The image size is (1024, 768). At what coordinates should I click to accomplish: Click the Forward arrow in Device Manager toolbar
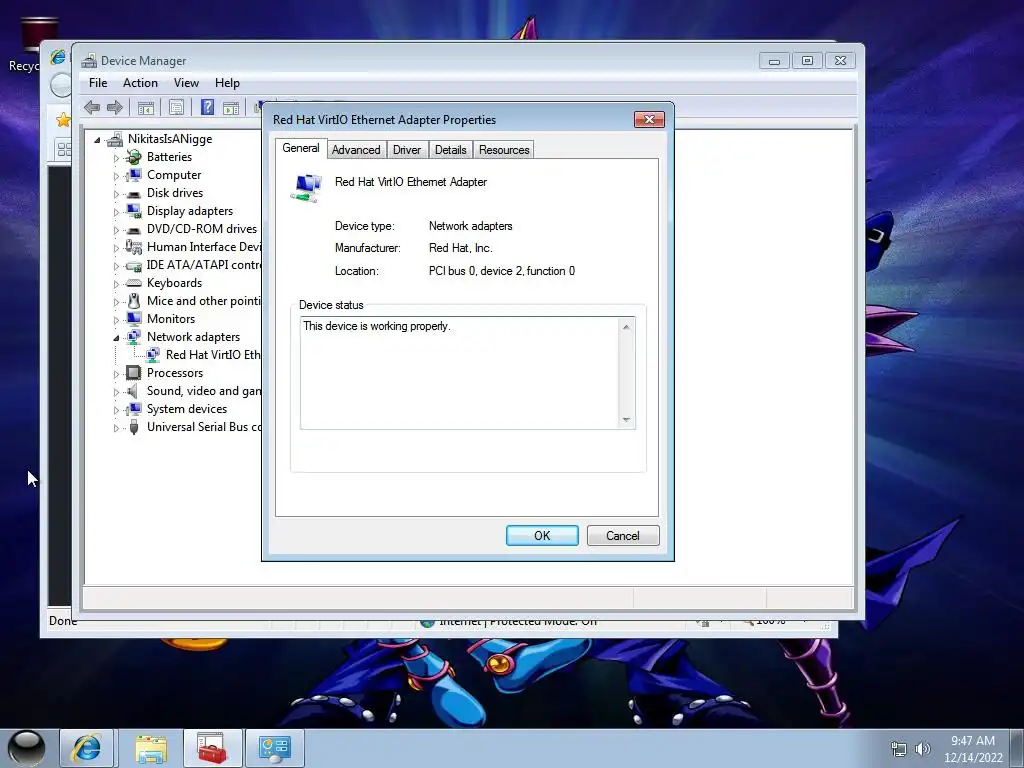click(x=115, y=108)
